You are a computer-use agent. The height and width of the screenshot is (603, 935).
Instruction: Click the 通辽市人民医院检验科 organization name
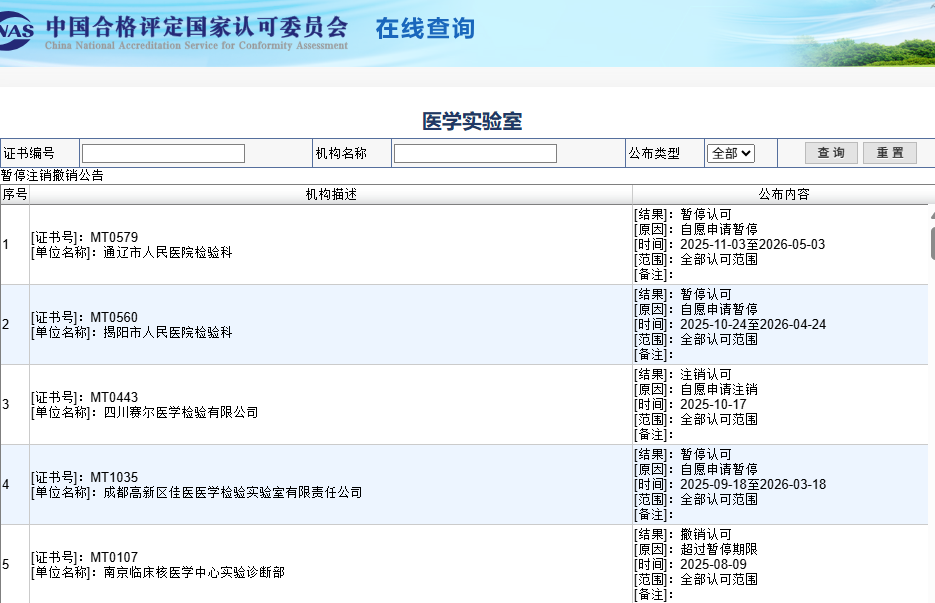pos(168,253)
